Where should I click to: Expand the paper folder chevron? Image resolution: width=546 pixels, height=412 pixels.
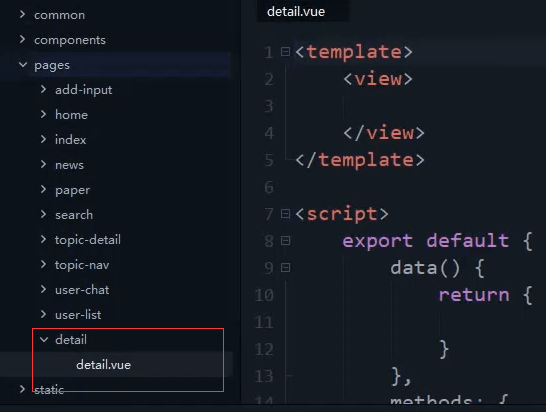[43, 189]
